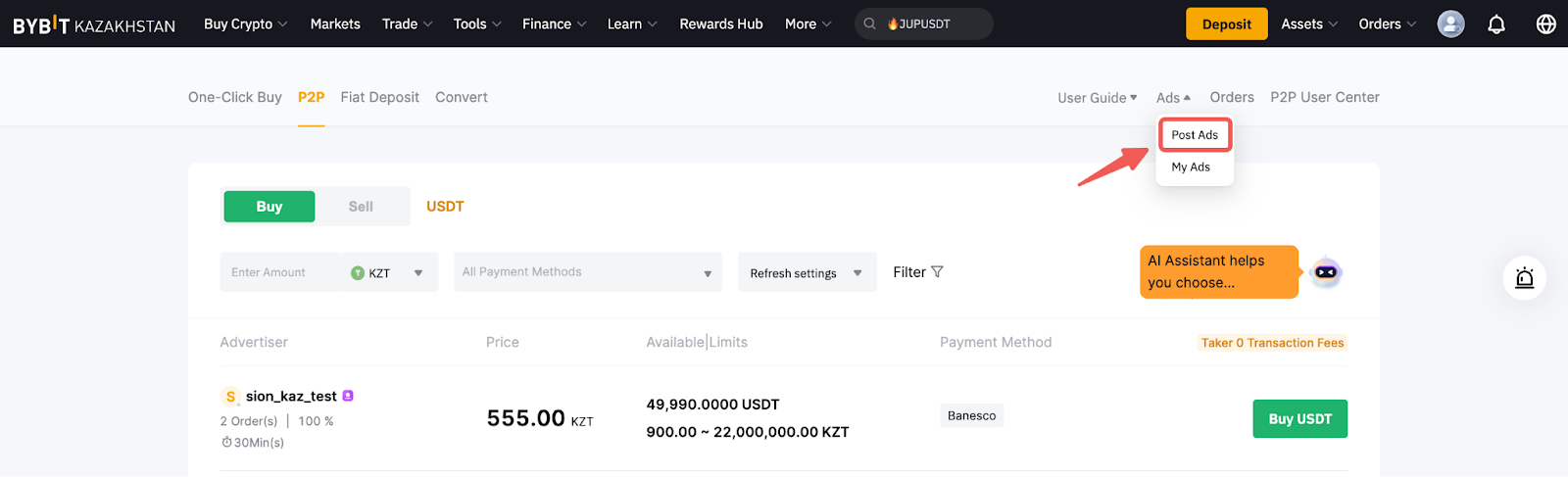Open the user profile avatar
Image resolution: width=1568 pixels, height=477 pixels.
(x=1450, y=24)
